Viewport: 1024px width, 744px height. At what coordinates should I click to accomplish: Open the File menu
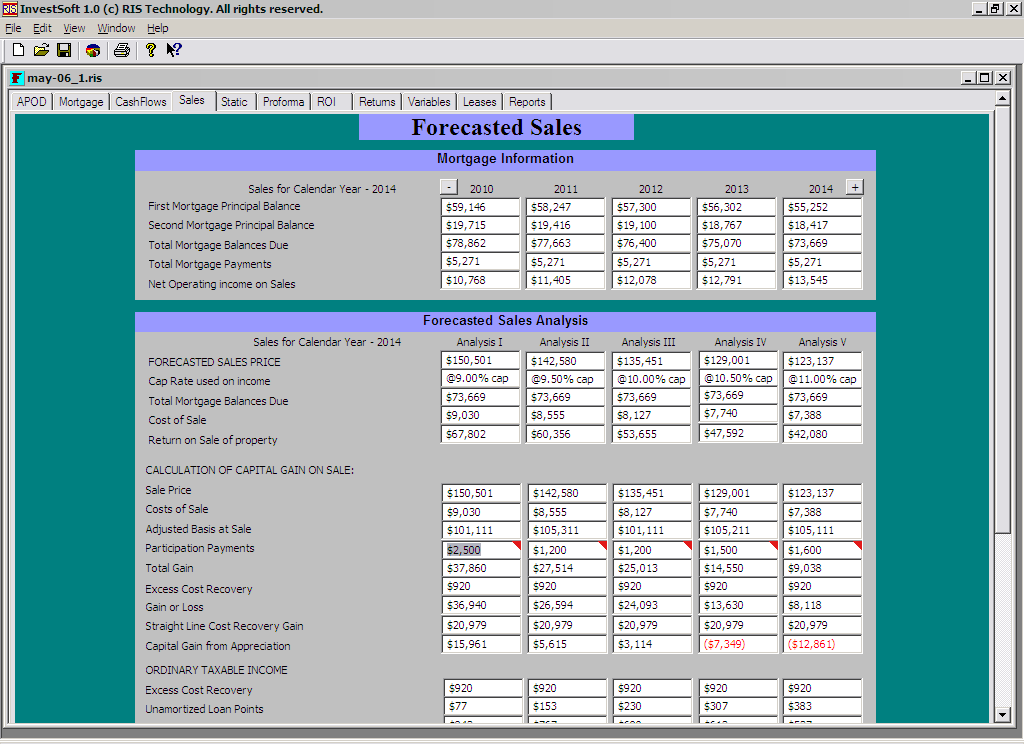[13, 28]
